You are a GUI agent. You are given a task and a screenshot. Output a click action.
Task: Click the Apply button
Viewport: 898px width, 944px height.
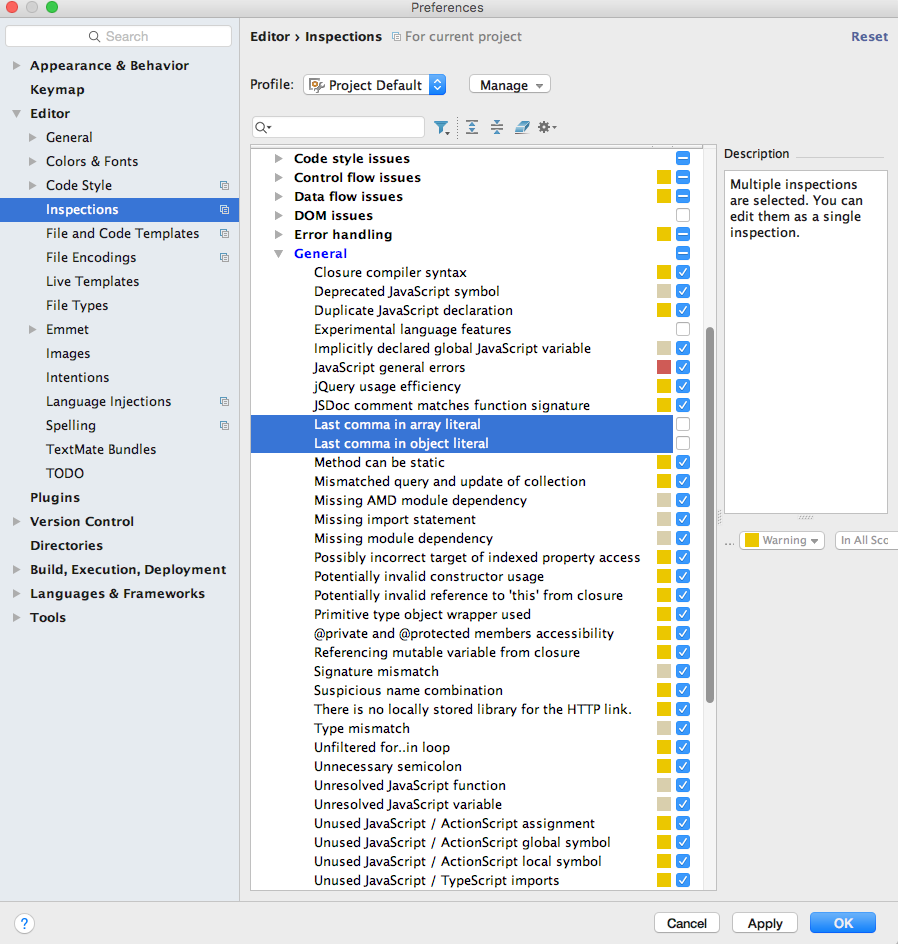[764, 923]
